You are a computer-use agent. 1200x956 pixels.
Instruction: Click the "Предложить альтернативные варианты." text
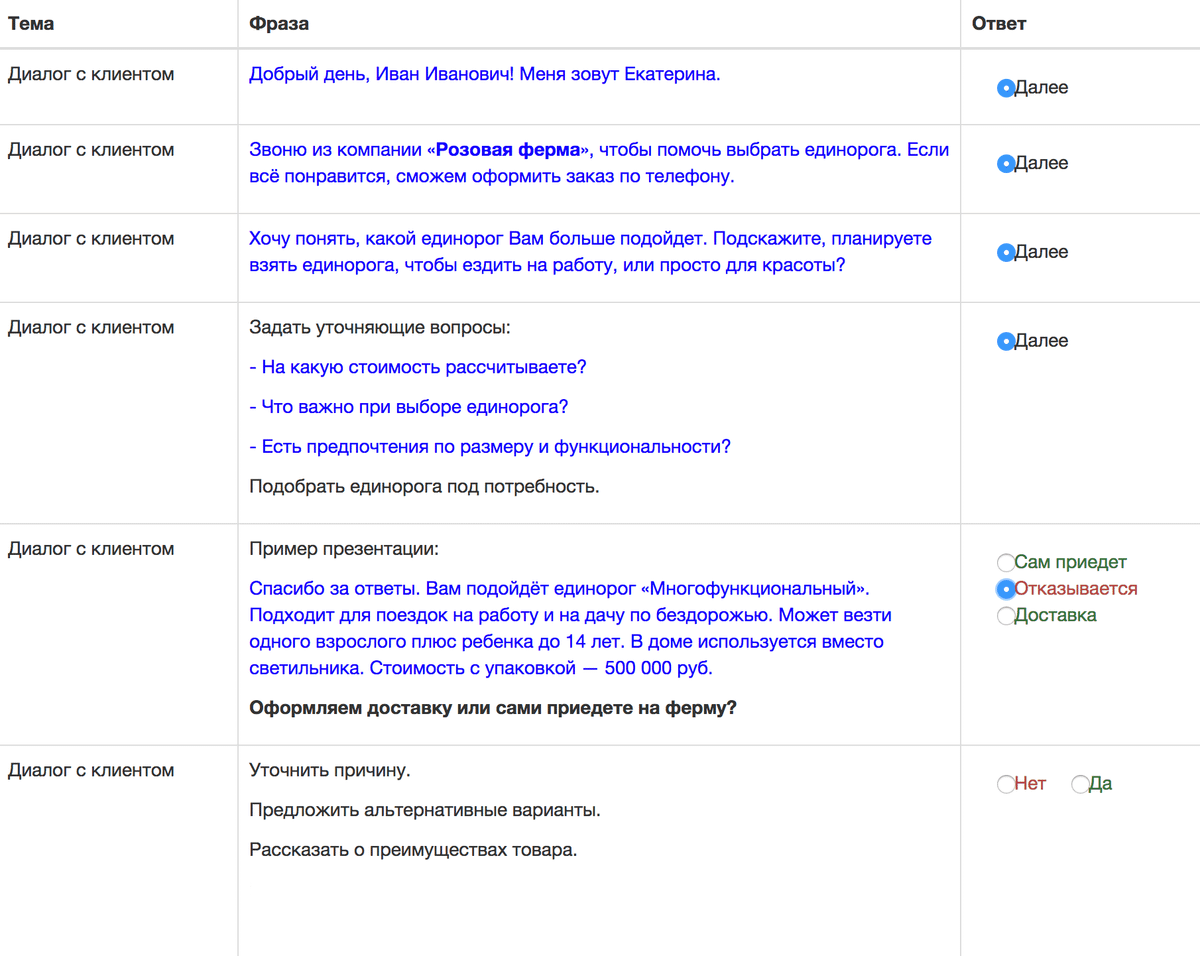click(425, 810)
